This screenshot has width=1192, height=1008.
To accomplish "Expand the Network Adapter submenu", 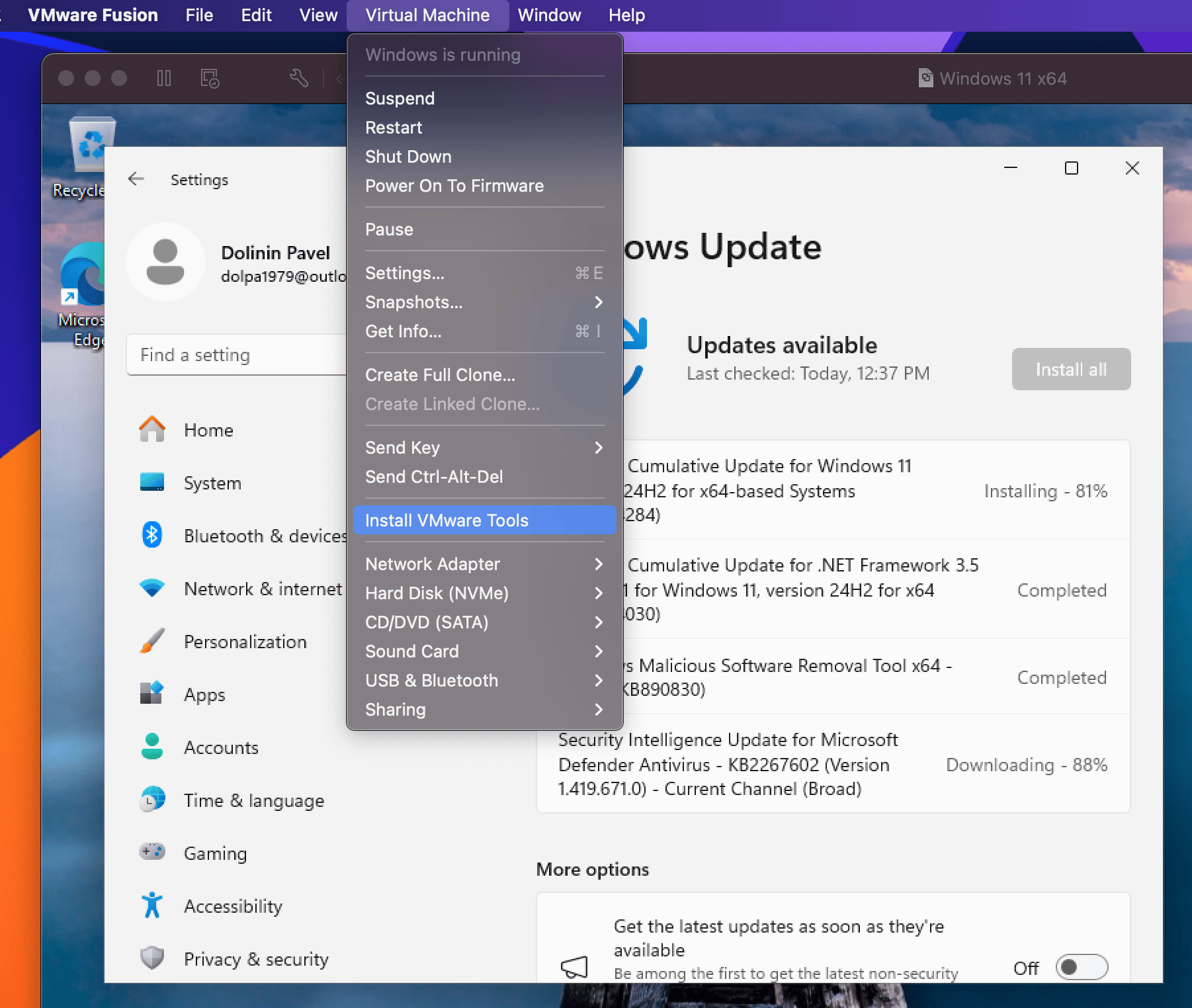I will click(x=484, y=564).
